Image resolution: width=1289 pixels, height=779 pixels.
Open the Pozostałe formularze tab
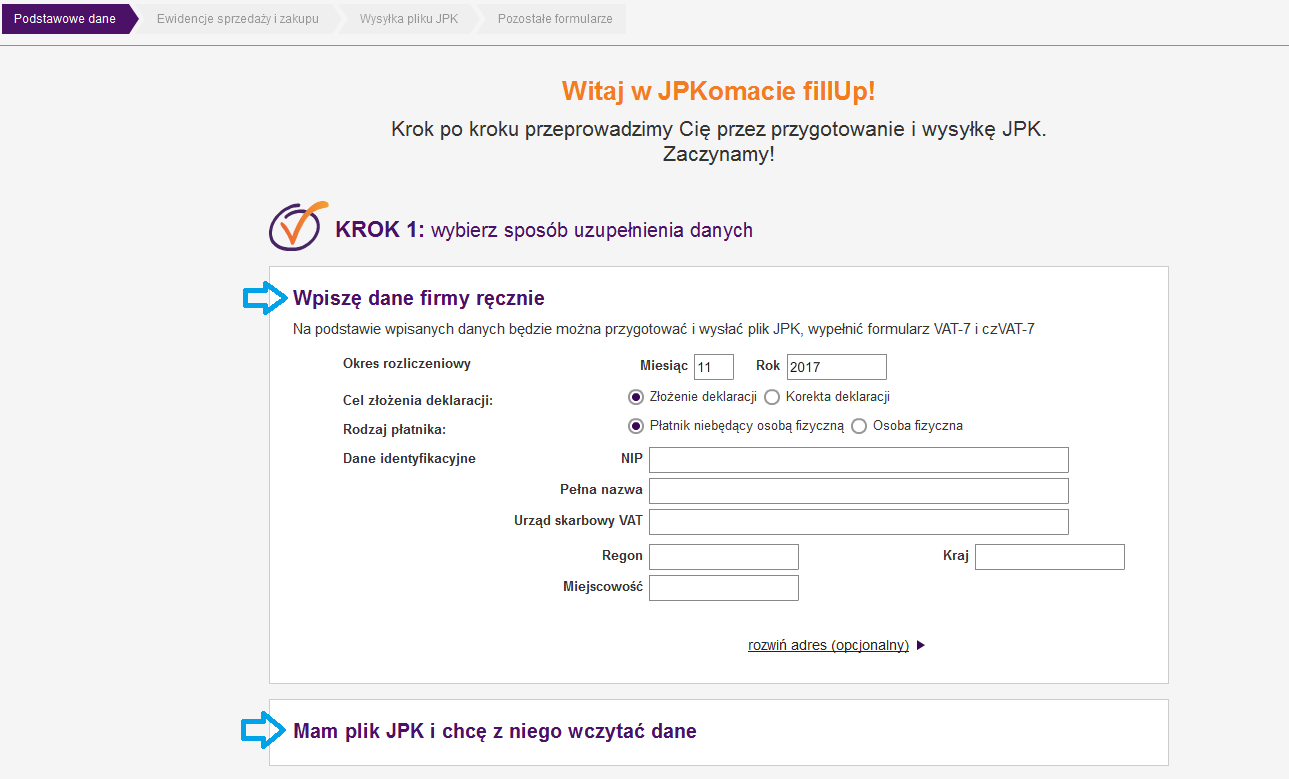pos(555,19)
